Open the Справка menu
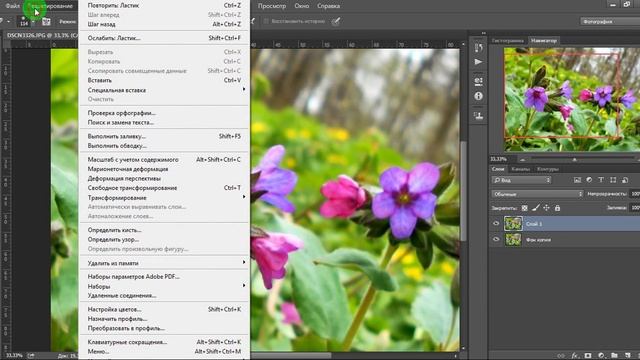Viewport: 640px width, 360px height. [329, 6]
